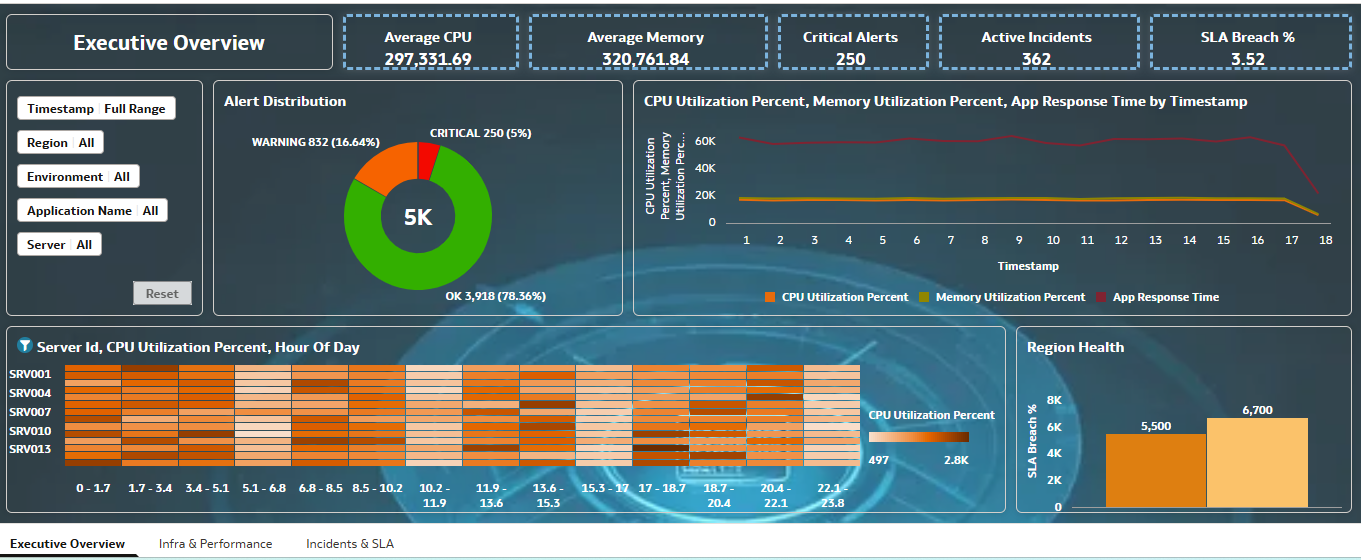Click the 60K y-axis label
The width and height of the screenshot is (1361, 560).
(705, 141)
